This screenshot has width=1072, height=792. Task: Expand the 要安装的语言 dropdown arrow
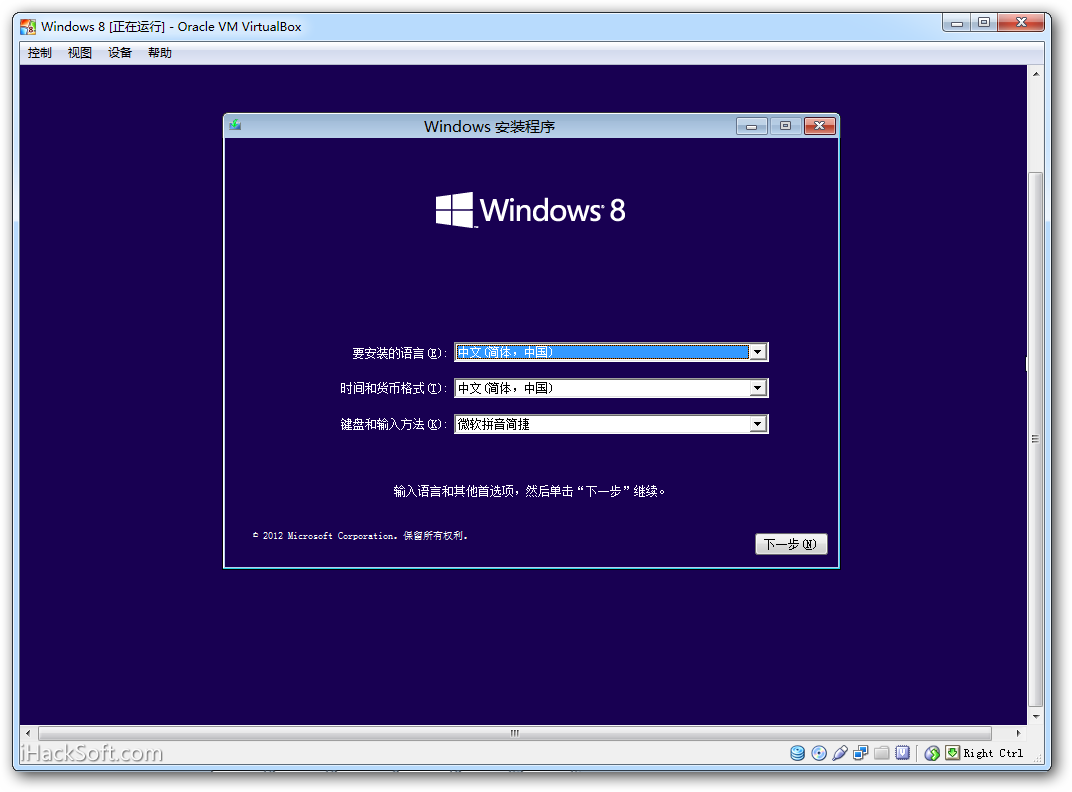[x=758, y=352]
